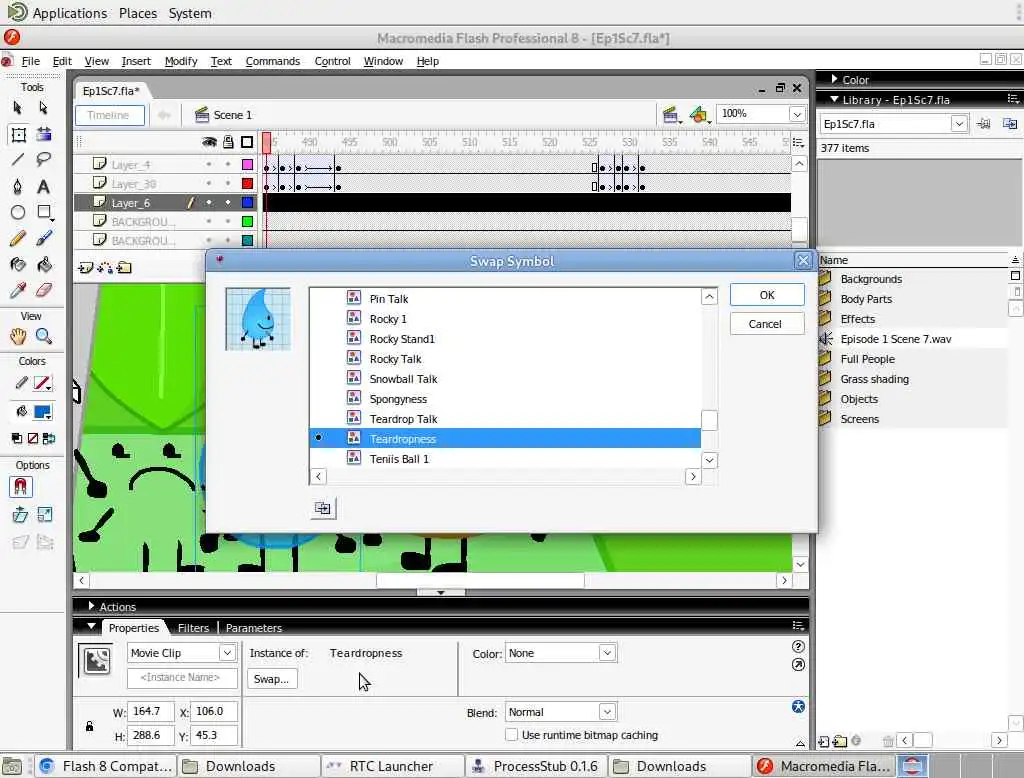Open the Color None dropdown

[607, 653]
